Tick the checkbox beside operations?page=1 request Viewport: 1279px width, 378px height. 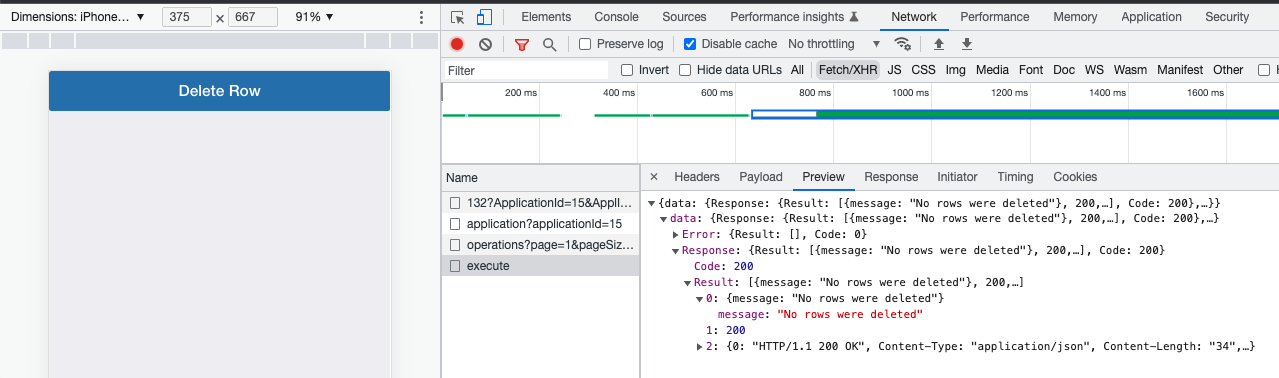(x=456, y=245)
